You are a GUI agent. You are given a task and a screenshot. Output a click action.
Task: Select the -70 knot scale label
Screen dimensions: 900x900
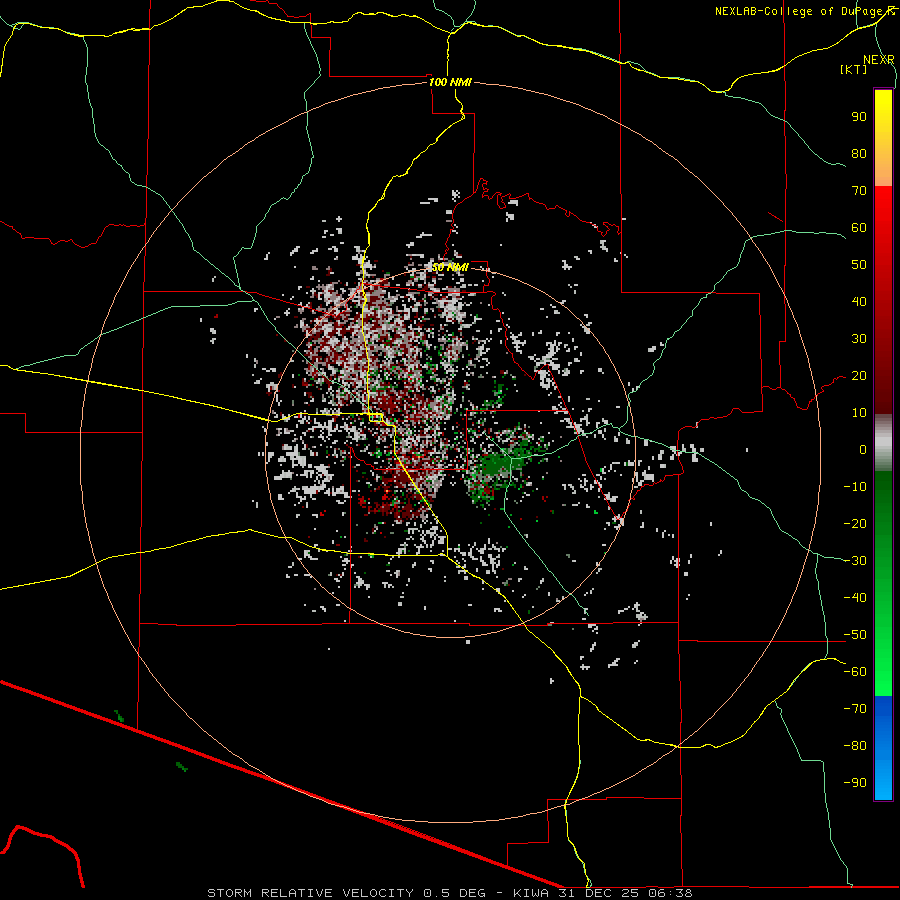pos(855,709)
